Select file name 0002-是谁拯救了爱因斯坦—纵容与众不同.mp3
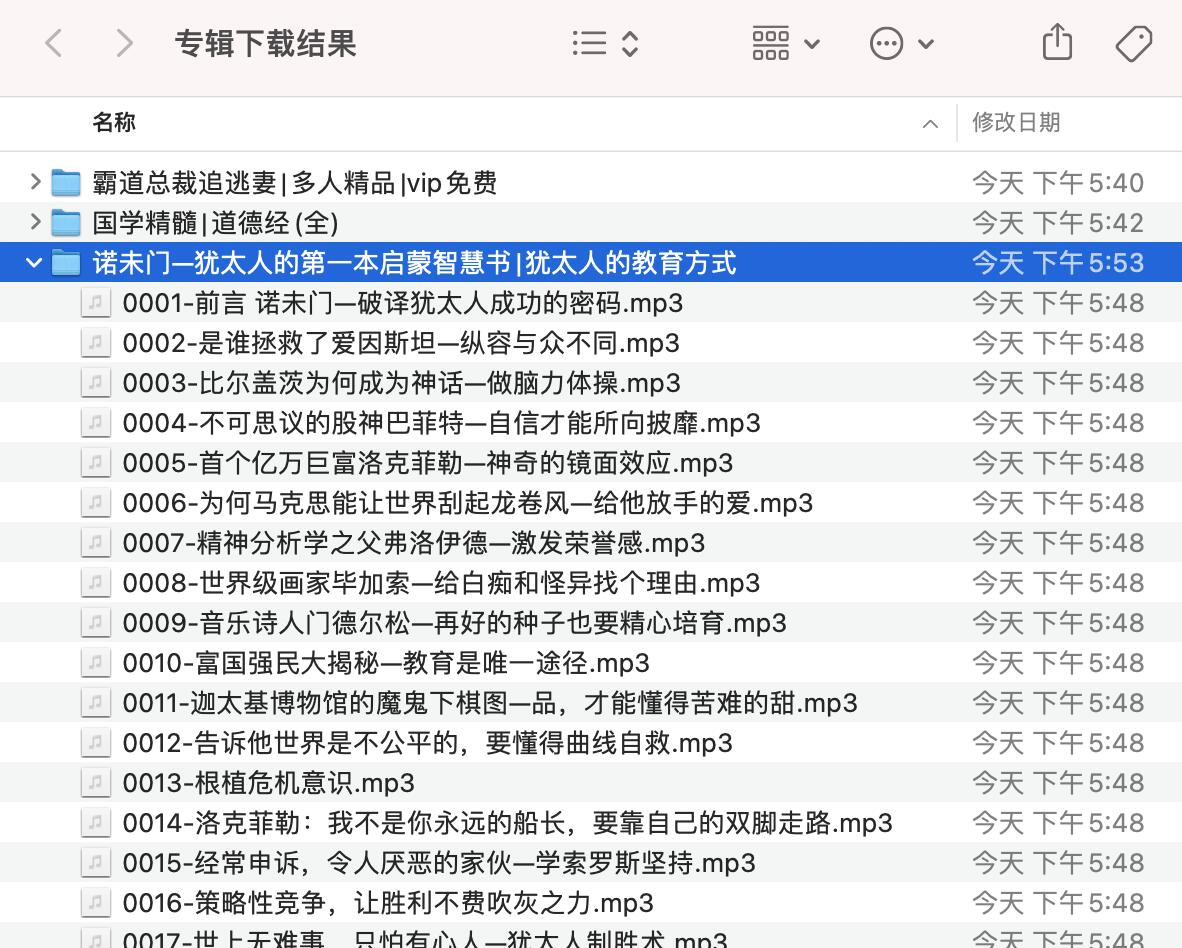The width and height of the screenshot is (1182, 948). 401,343
